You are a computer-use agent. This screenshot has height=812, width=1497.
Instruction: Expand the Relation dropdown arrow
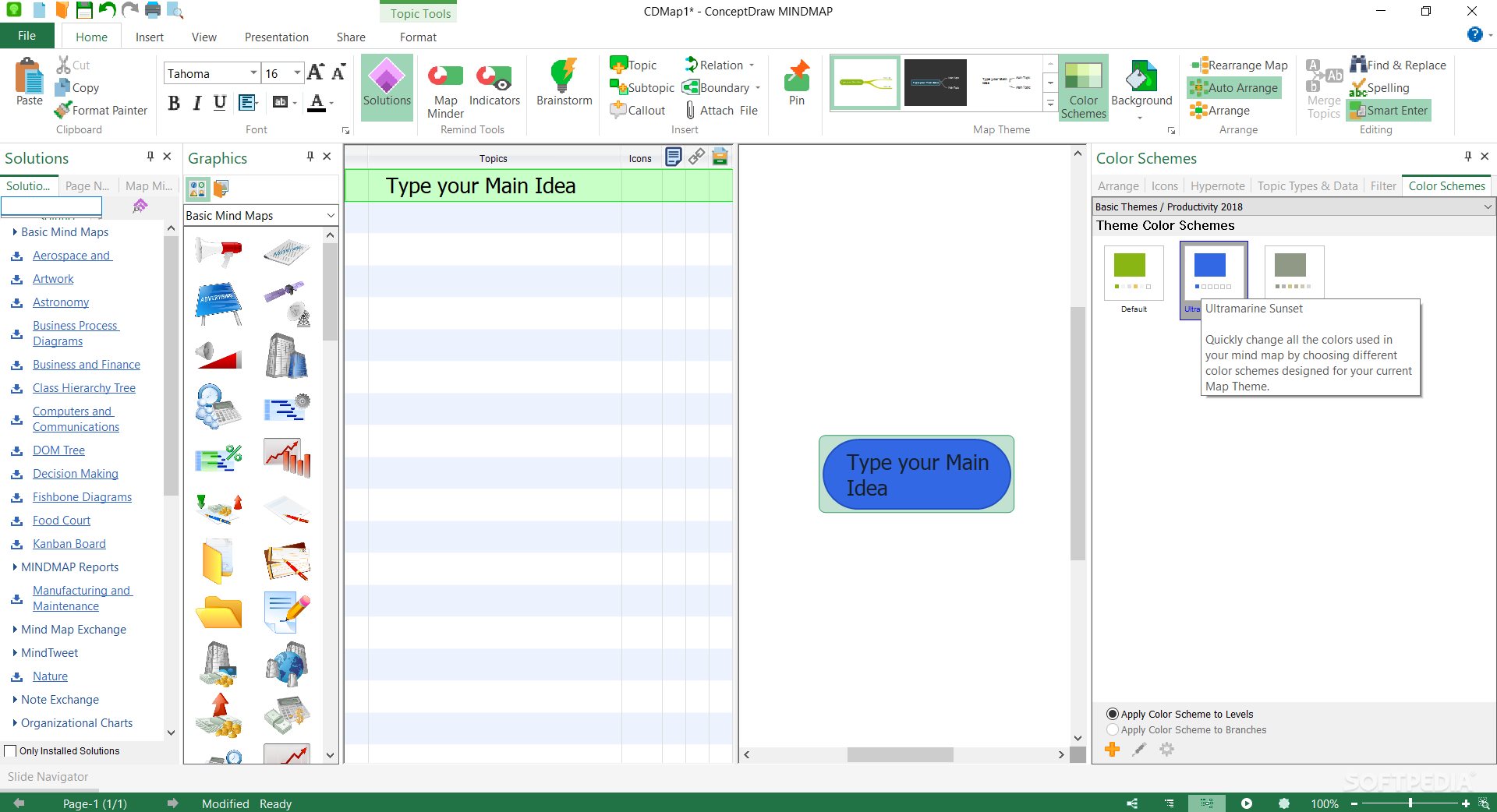click(752, 65)
